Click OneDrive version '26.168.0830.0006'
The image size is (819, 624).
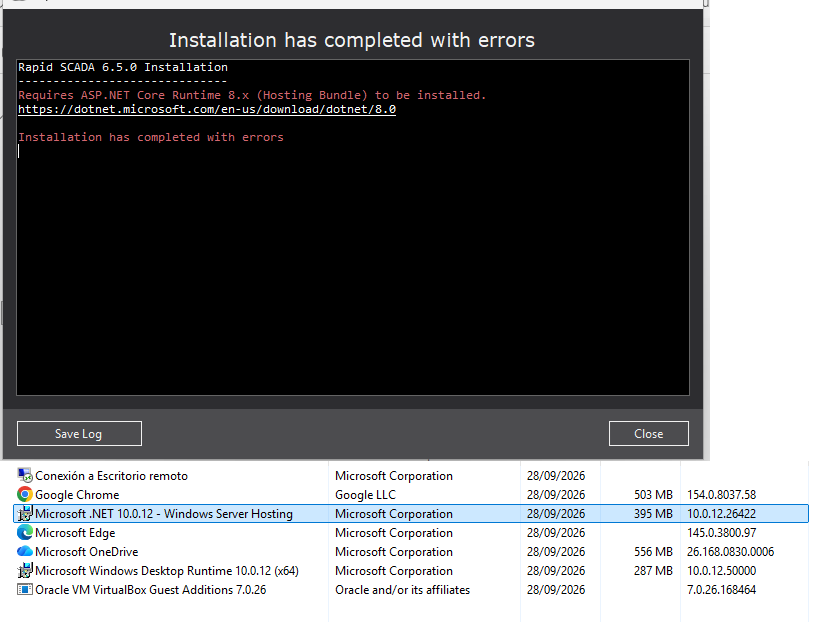730,552
